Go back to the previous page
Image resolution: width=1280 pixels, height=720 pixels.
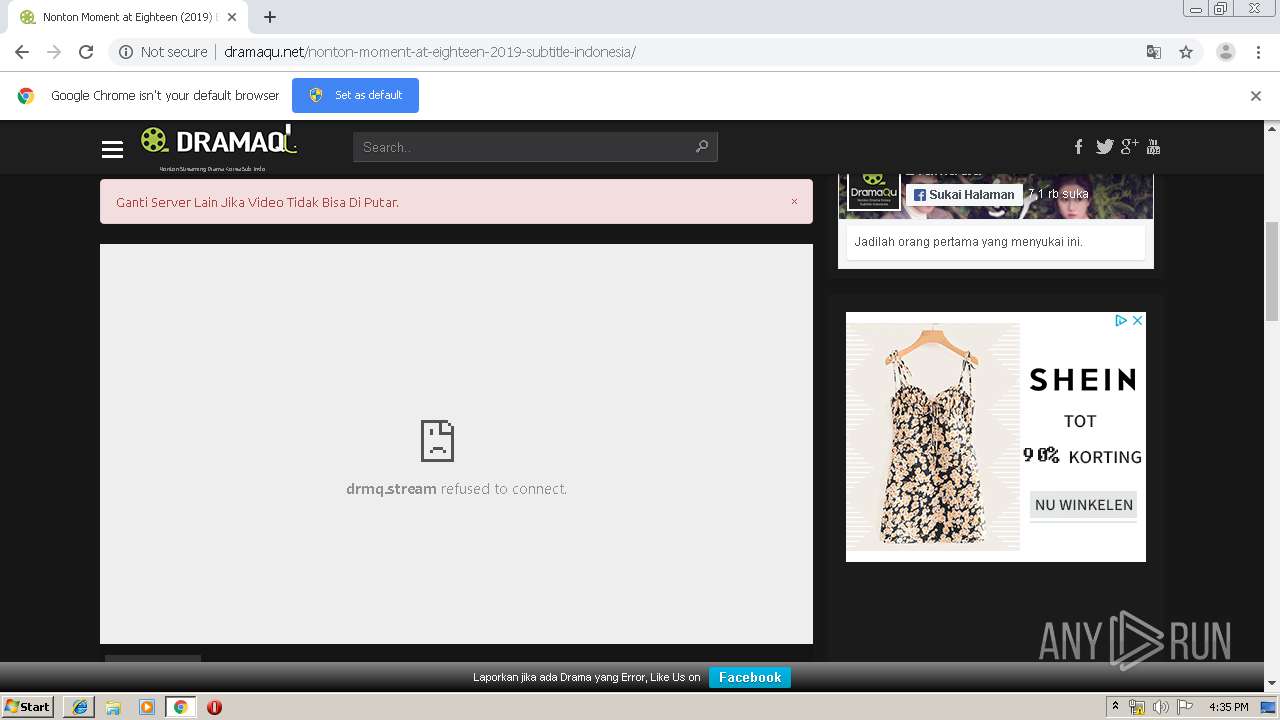(22, 52)
